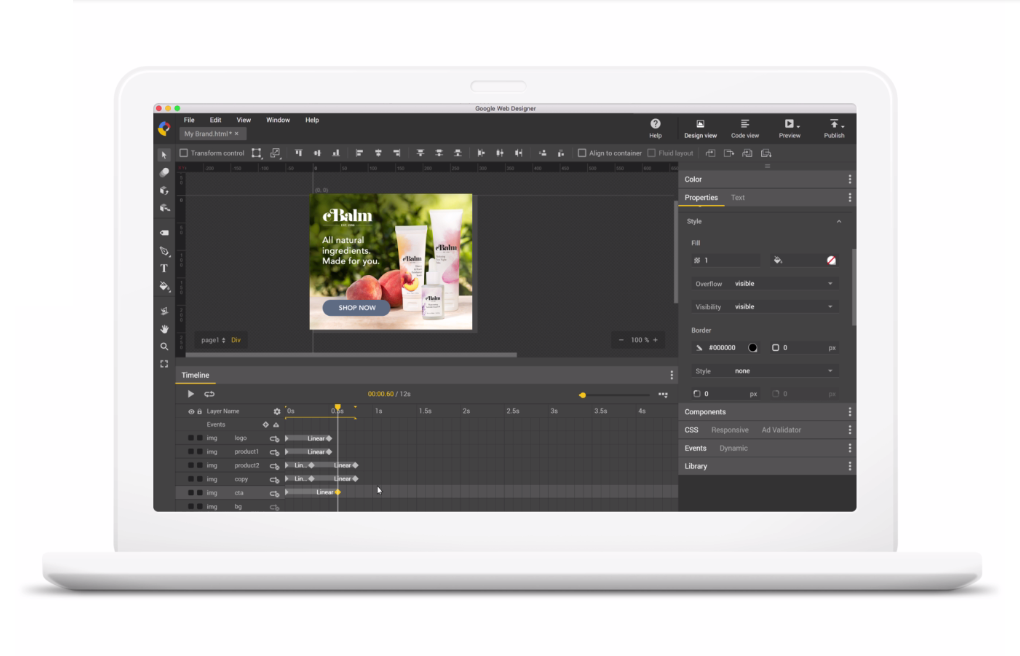Toggle the lock icon in timeline header
This screenshot has width=1020, height=656.
coord(200,411)
